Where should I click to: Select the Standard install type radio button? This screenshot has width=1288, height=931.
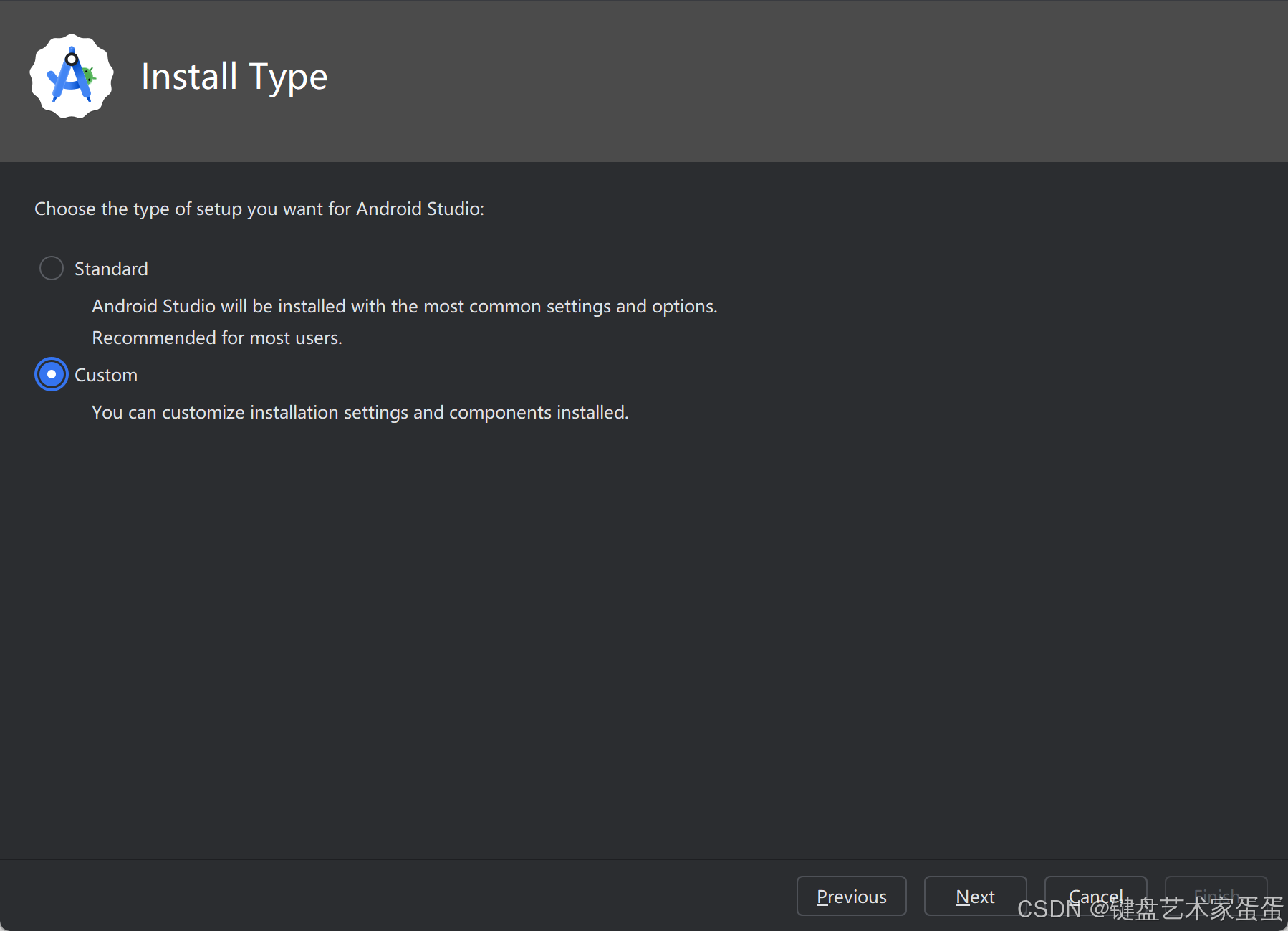click(52, 269)
